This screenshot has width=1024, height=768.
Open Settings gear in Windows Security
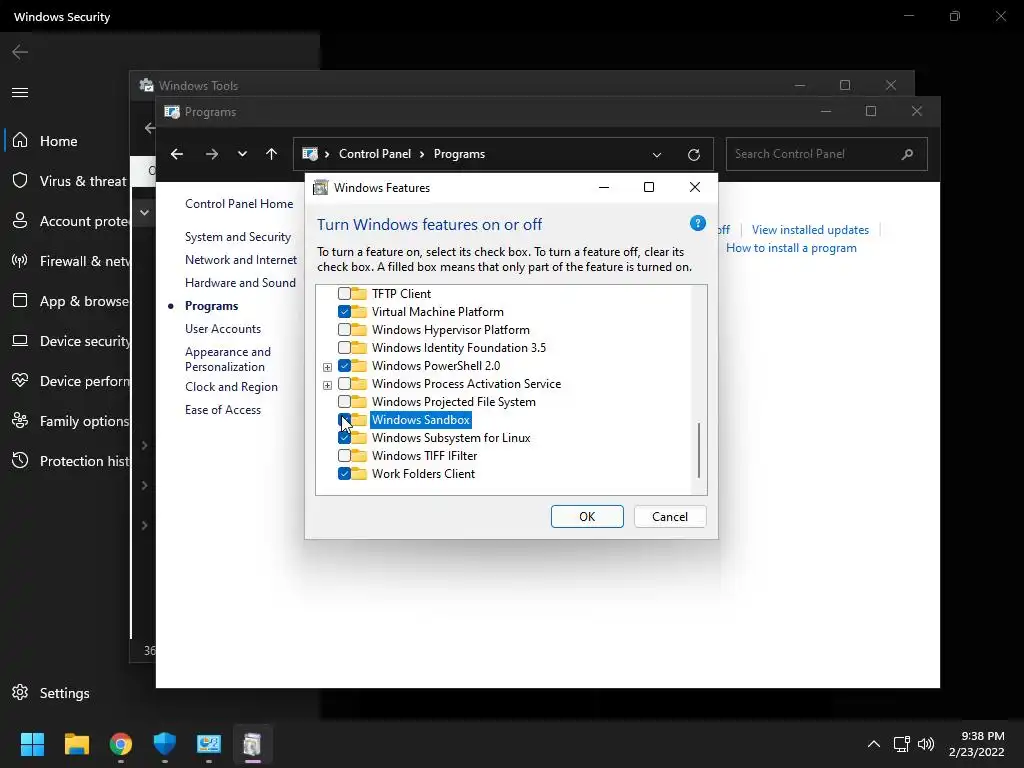point(20,692)
